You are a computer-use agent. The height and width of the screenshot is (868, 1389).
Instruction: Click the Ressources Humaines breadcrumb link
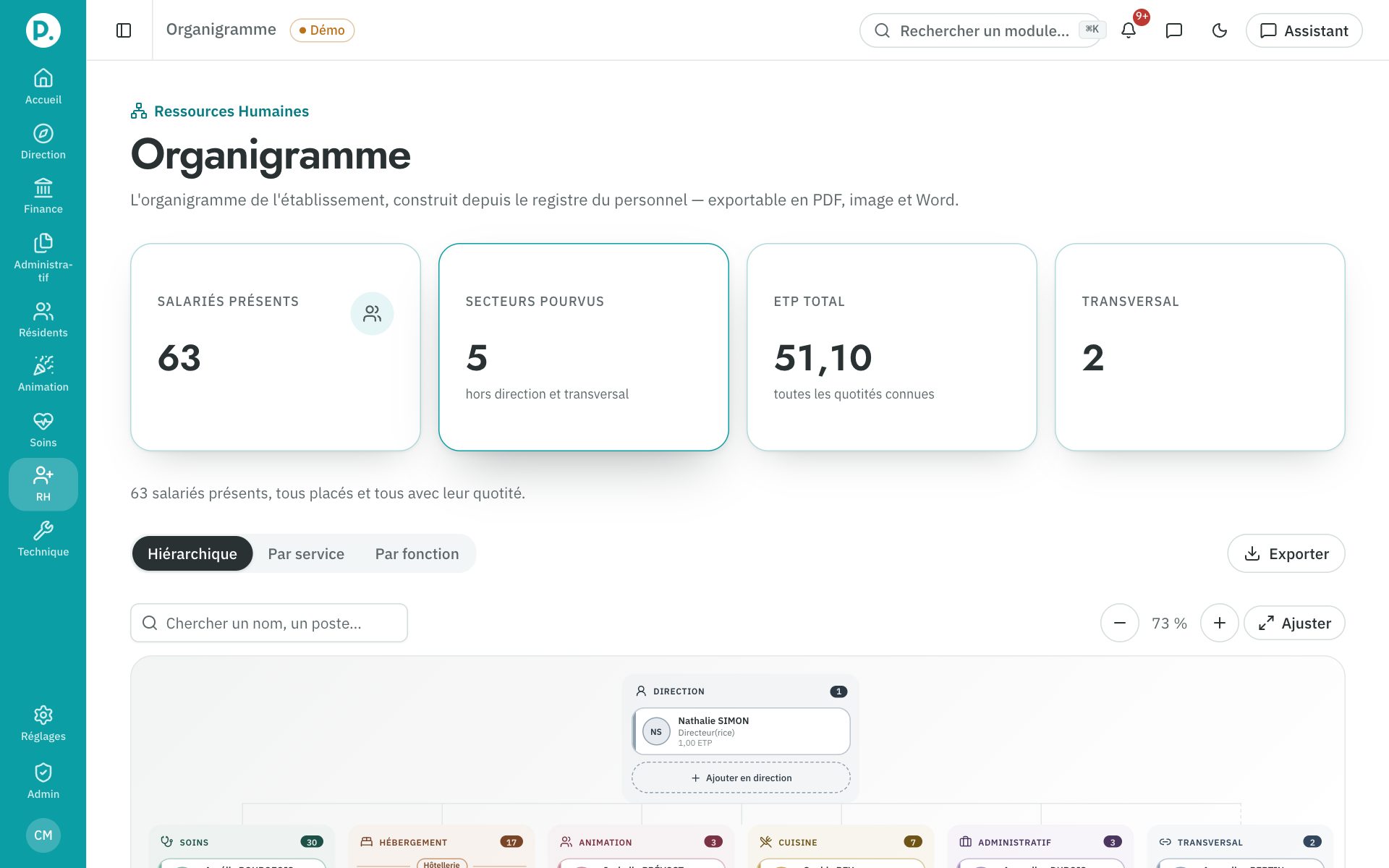(x=220, y=111)
